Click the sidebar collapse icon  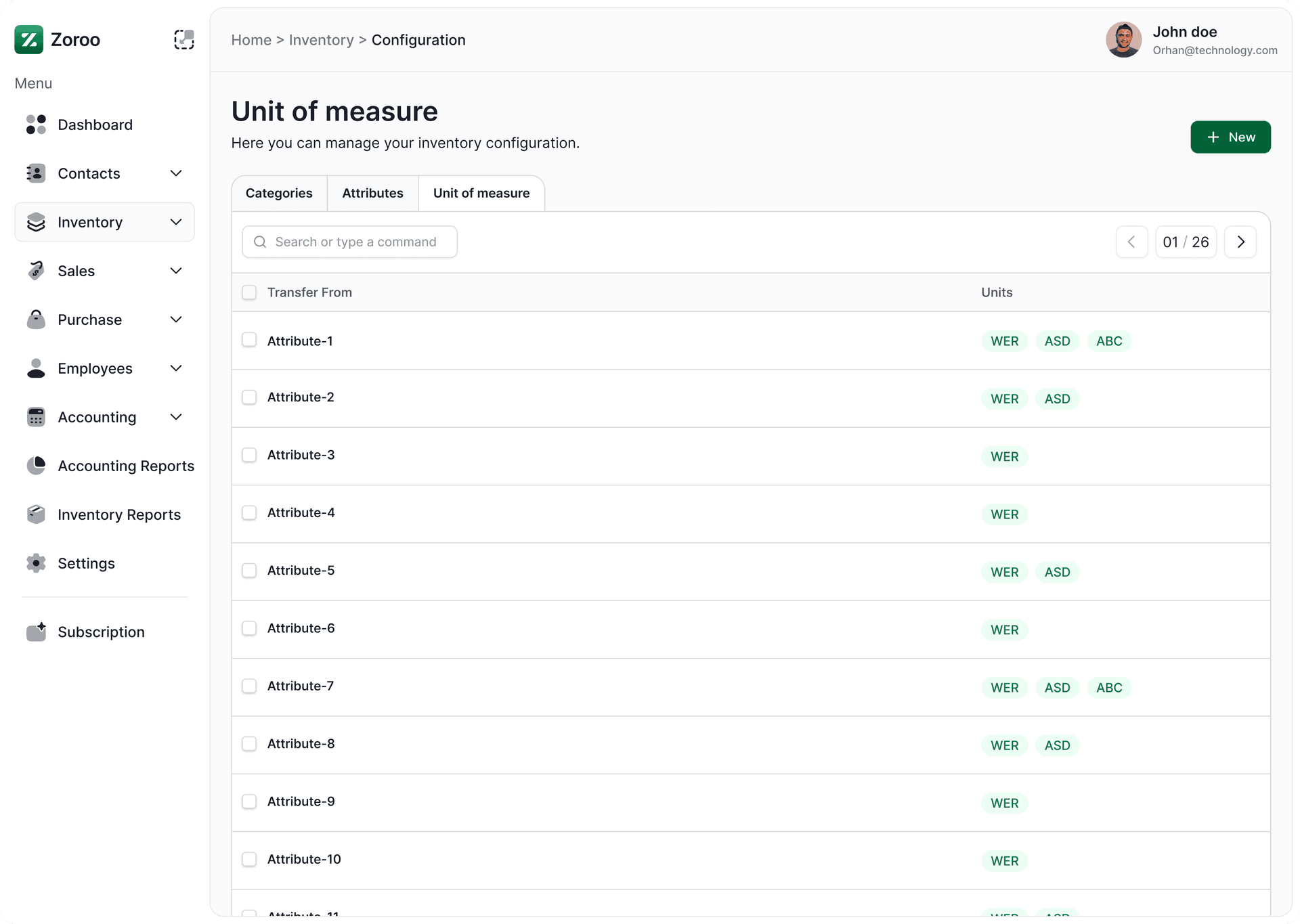183,40
